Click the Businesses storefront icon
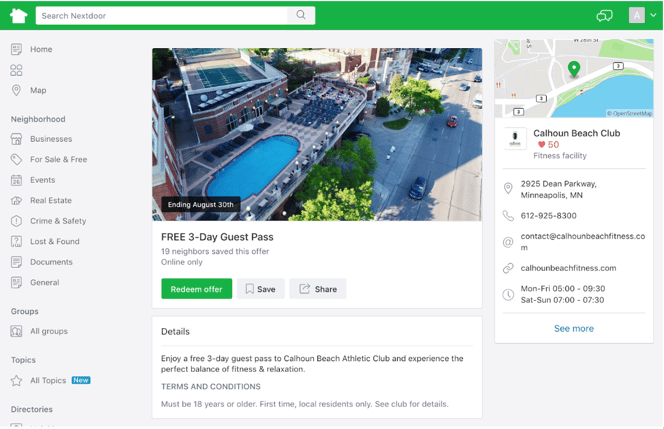664x429 pixels. (x=16, y=139)
